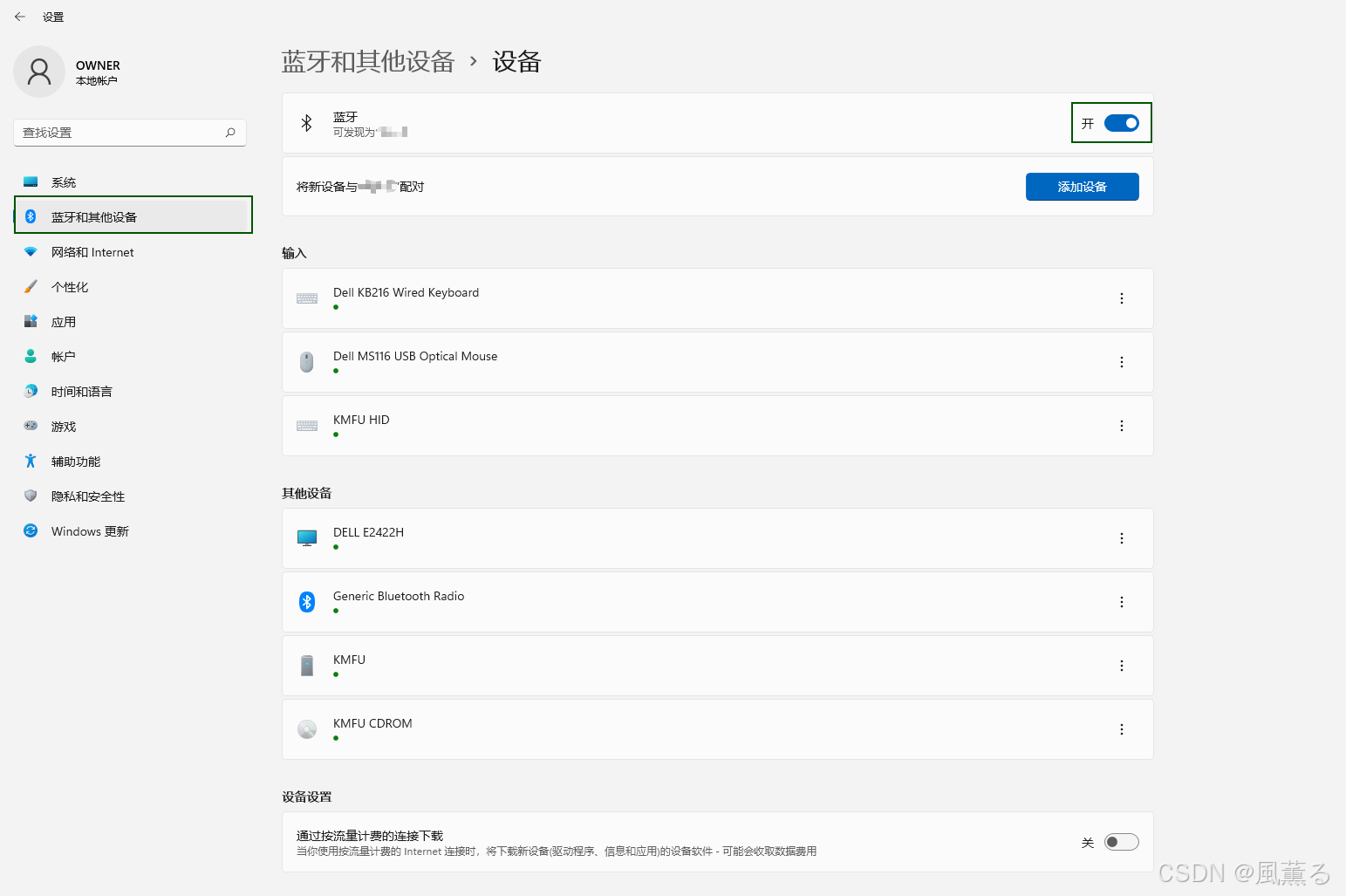
Task: Select the DELL E2422H device name
Action: (x=368, y=532)
